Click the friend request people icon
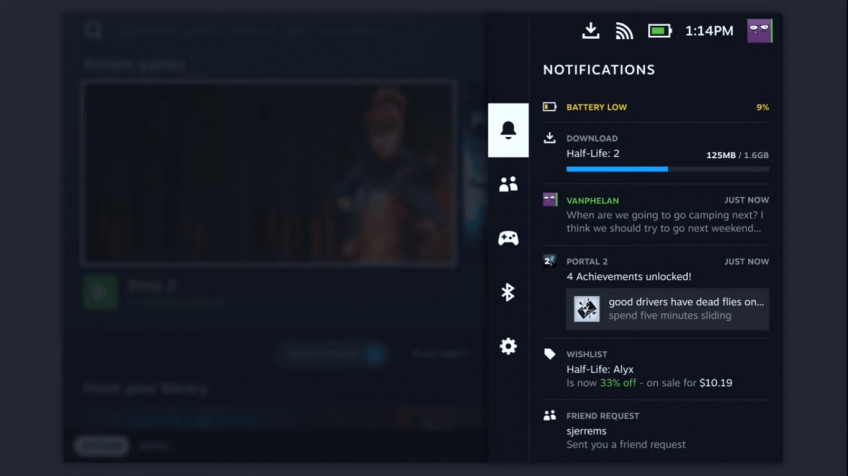This screenshot has width=848, height=476. 549,415
